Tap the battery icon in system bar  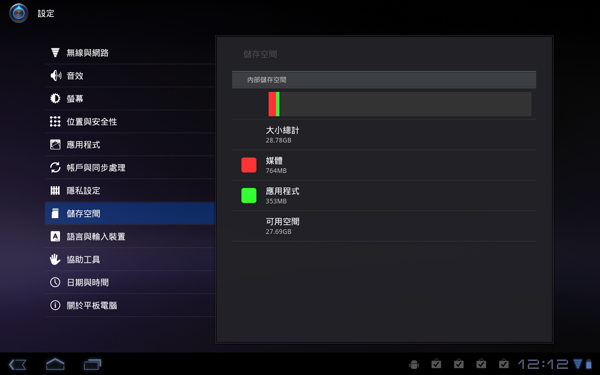(589, 364)
